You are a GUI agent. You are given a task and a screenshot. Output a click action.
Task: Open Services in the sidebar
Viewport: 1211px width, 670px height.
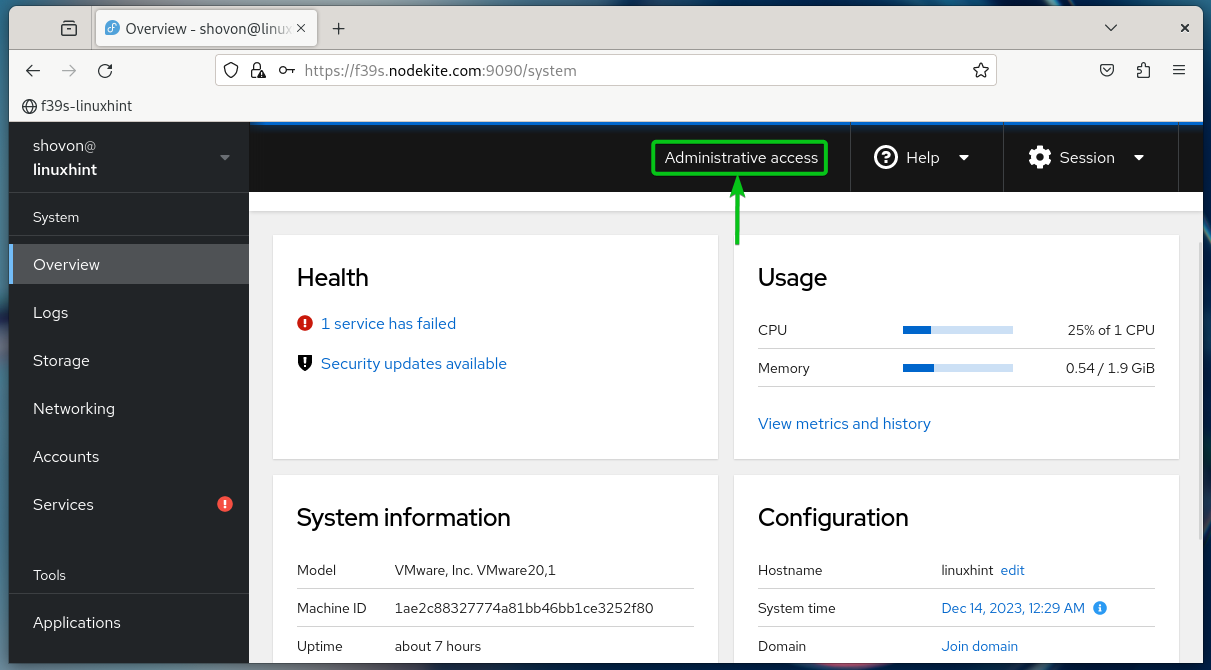pyautogui.click(x=128, y=505)
